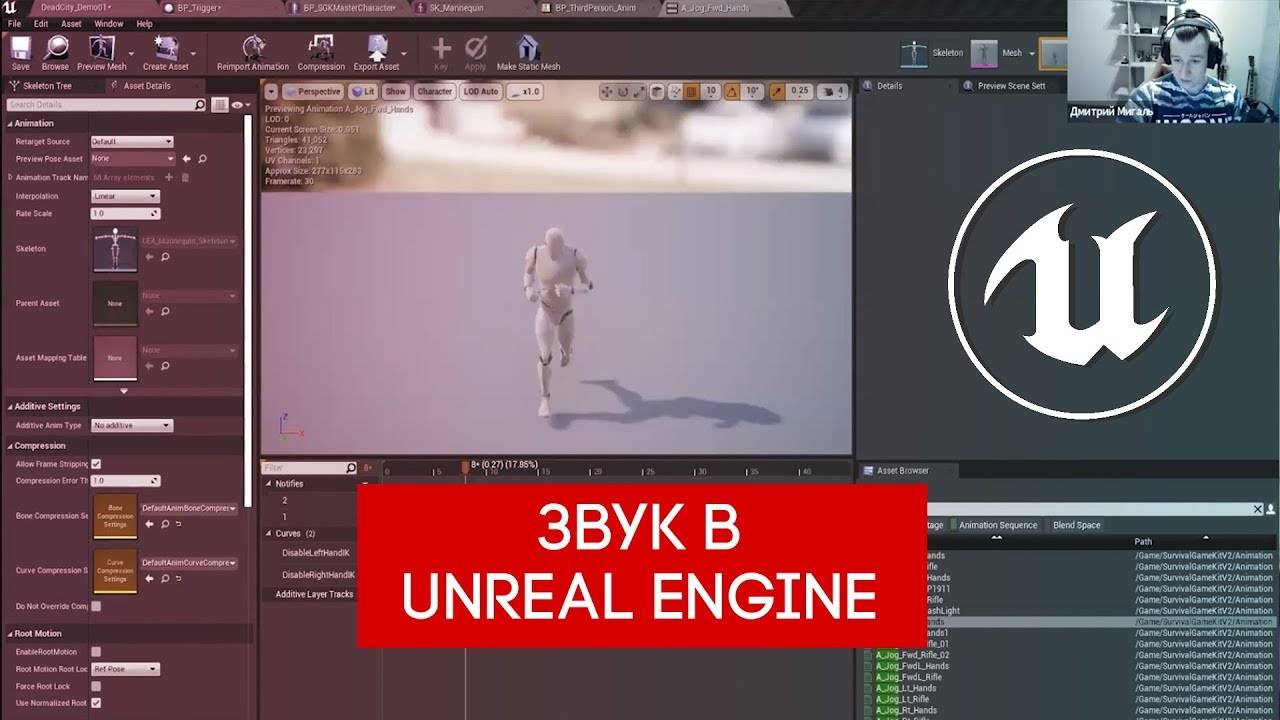Click the Bone Compression Settings thumbnail
This screenshot has width=1280, height=720.
(115, 516)
